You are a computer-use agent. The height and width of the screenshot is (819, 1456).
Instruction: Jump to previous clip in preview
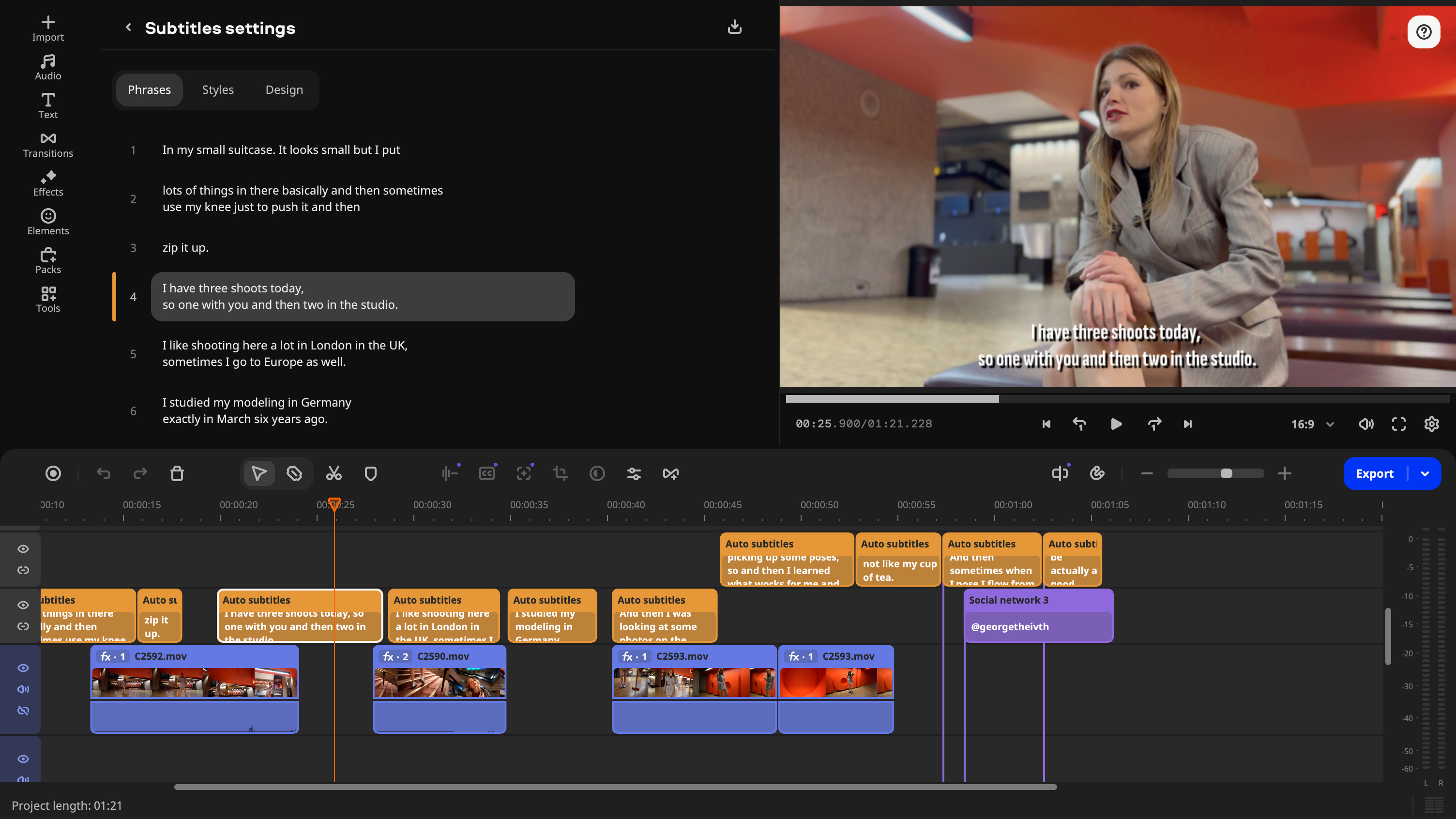(1046, 424)
